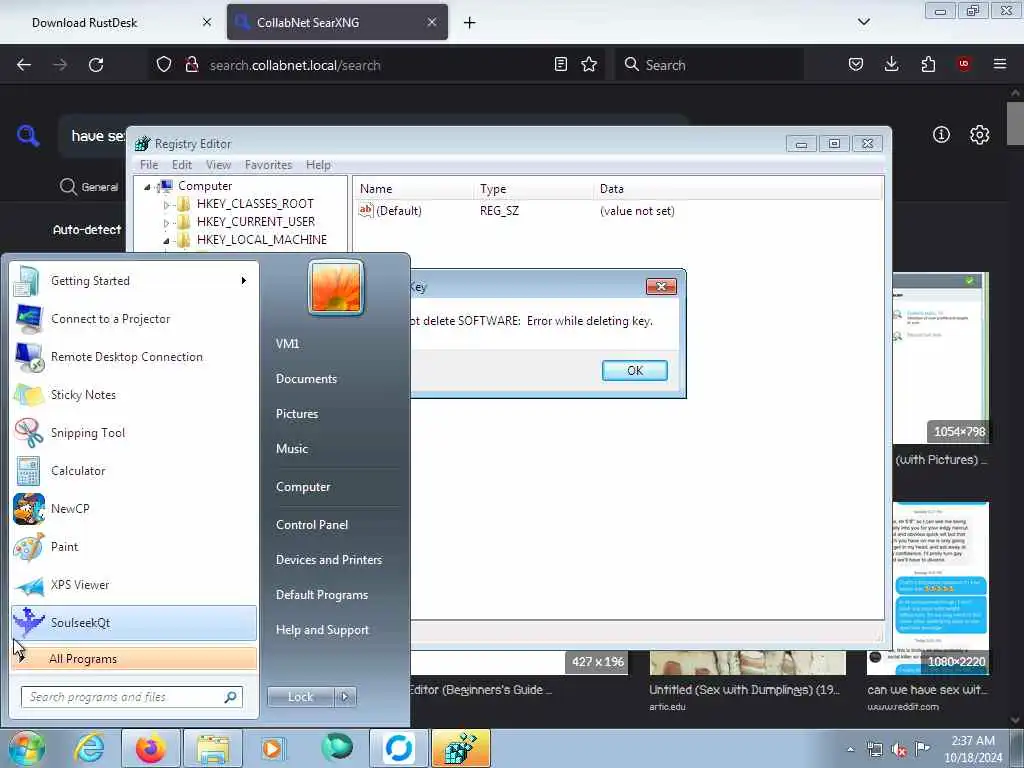The width and height of the screenshot is (1024, 768).
Task: Select HKEY_LOCAL_MACHINE key
Action: point(261,240)
